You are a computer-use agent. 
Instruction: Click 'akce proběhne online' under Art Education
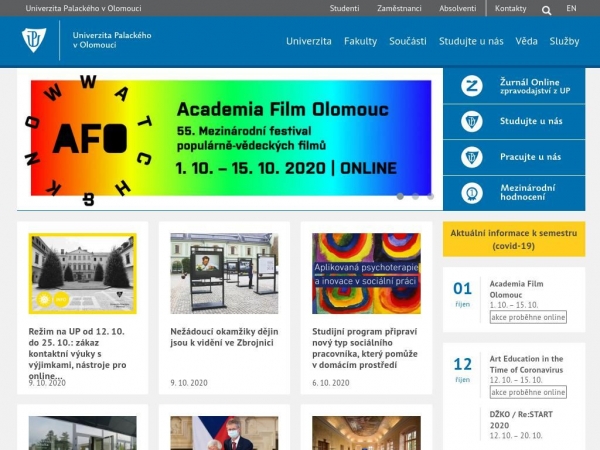click(x=528, y=392)
